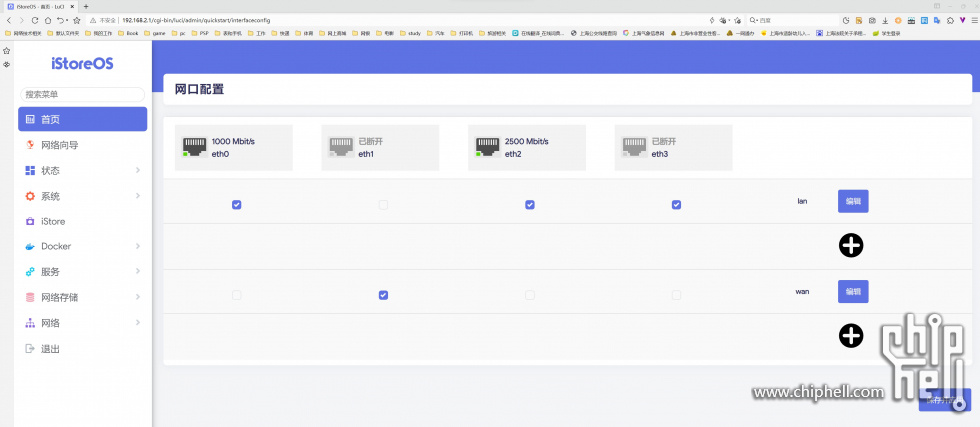Open the PSP bookmark folder

(200, 33)
